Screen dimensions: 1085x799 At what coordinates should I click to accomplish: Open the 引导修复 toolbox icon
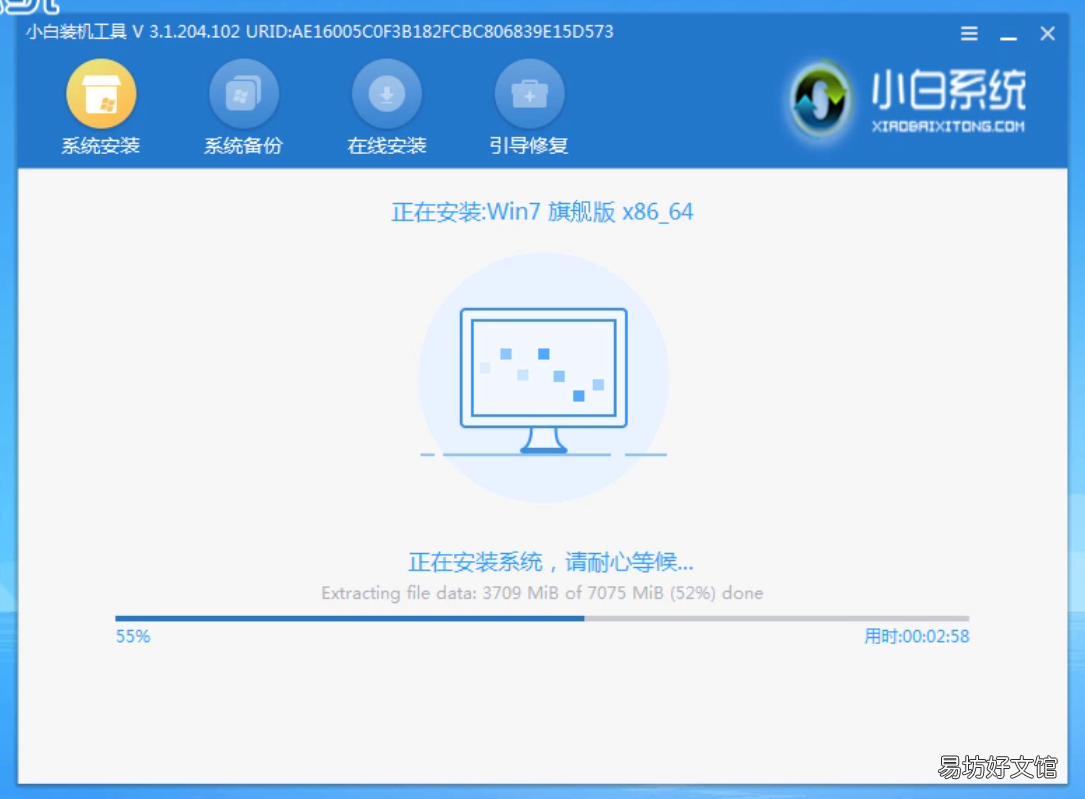529,93
